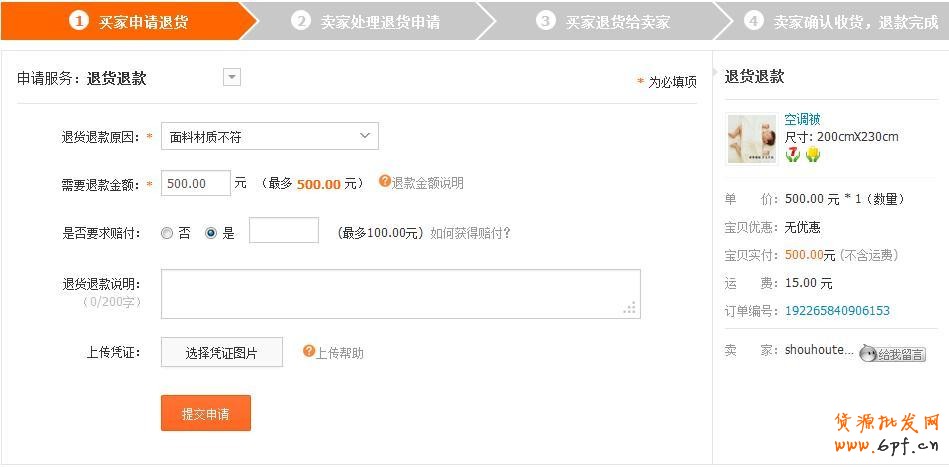Open the 退货退款原因 reason dropdown

[269, 136]
